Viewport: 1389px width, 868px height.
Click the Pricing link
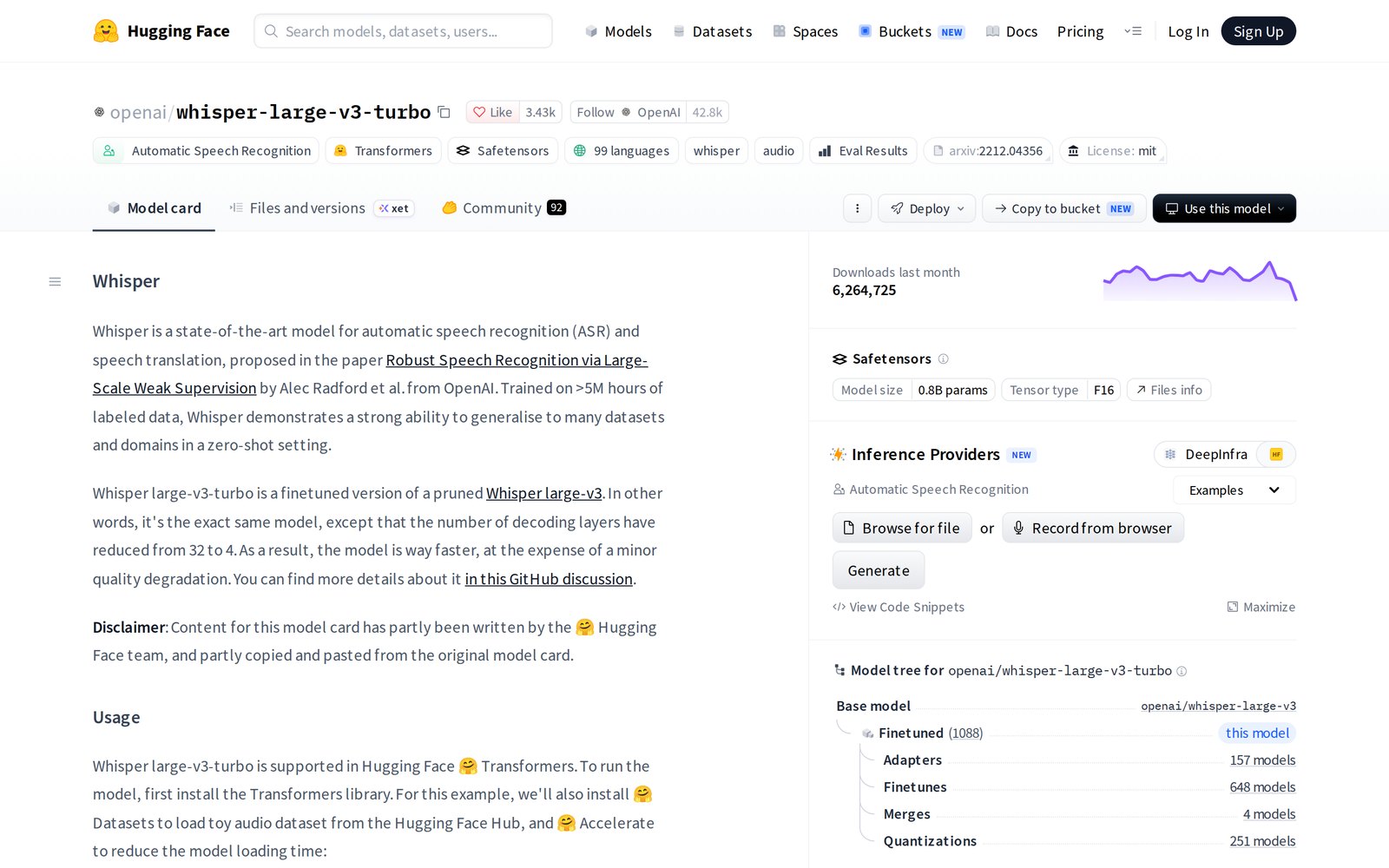click(1080, 31)
